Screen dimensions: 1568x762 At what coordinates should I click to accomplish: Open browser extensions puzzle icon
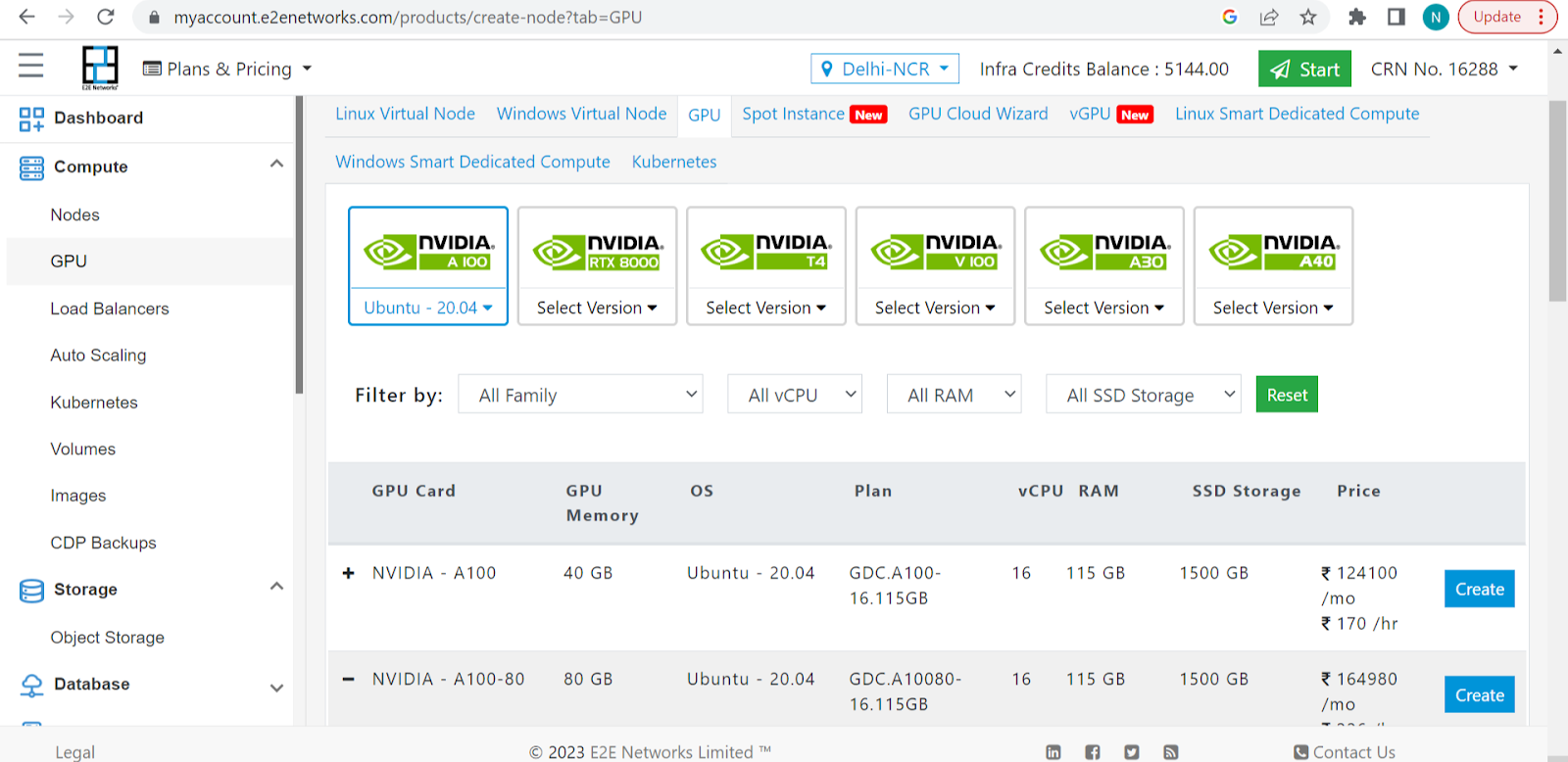pos(1356,17)
